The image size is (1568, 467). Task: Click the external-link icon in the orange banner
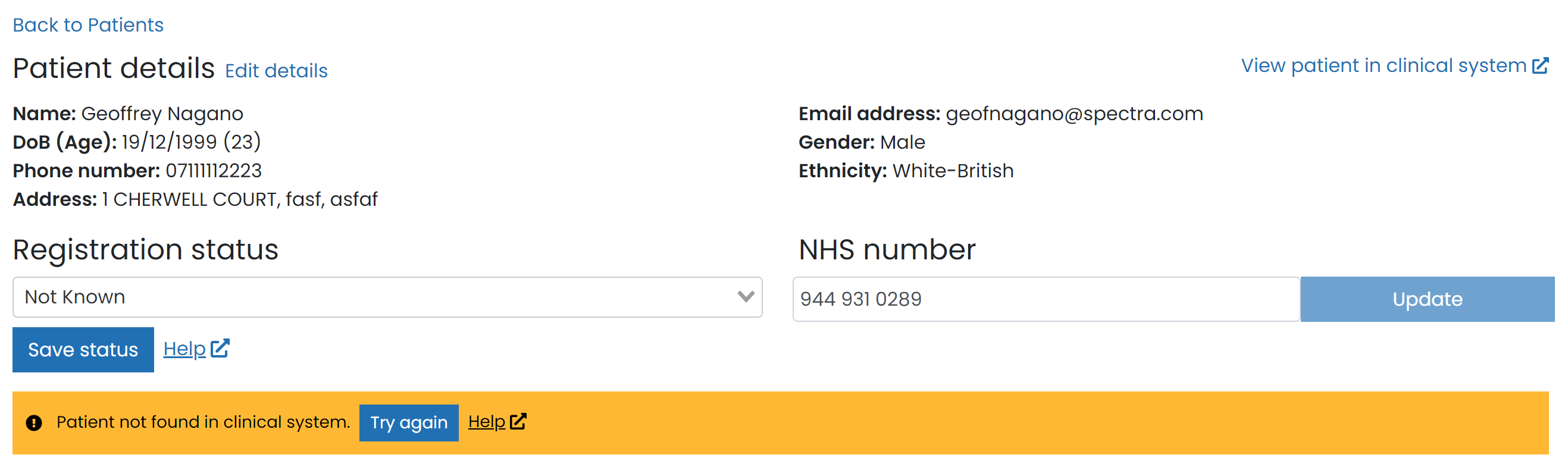(x=518, y=421)
